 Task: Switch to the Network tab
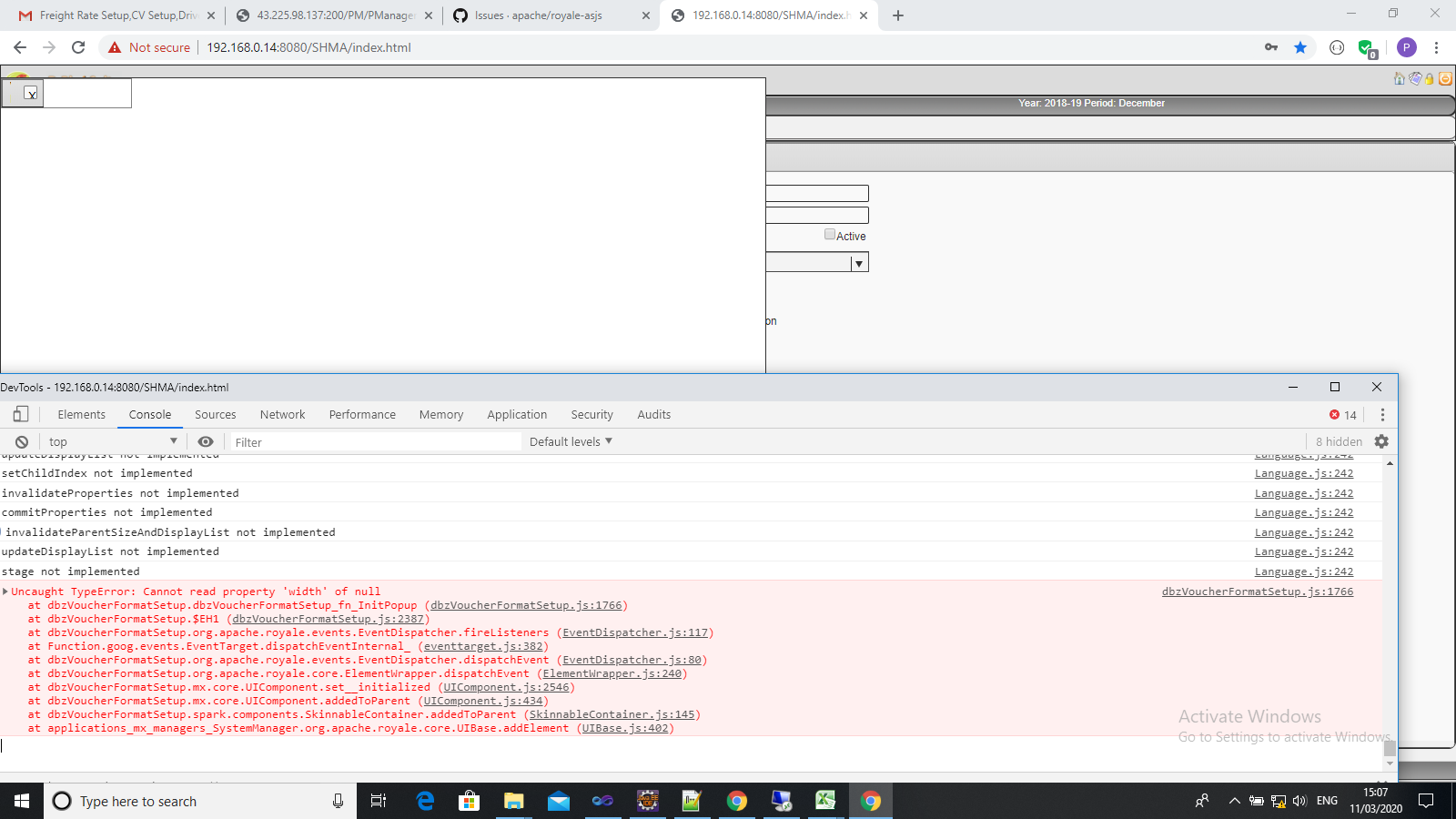coord(283,415)
